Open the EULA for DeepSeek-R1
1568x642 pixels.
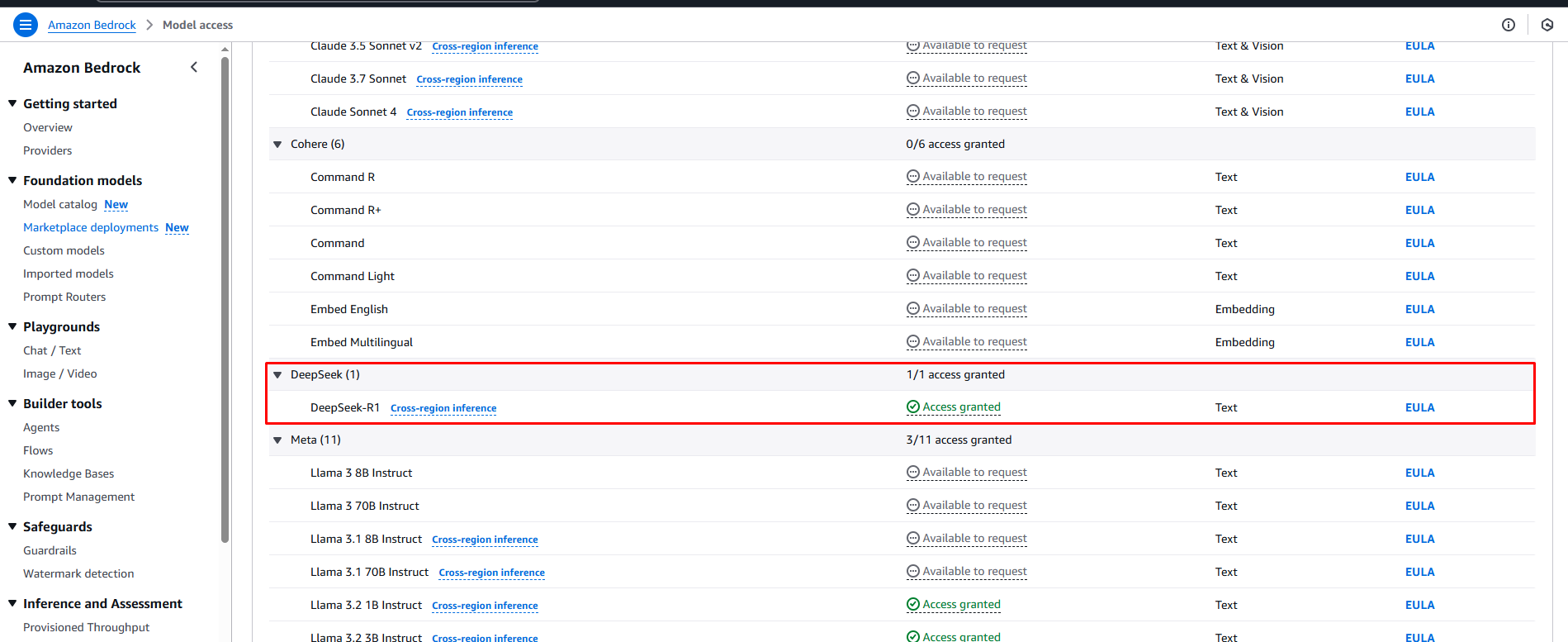tap(1420, 407)
